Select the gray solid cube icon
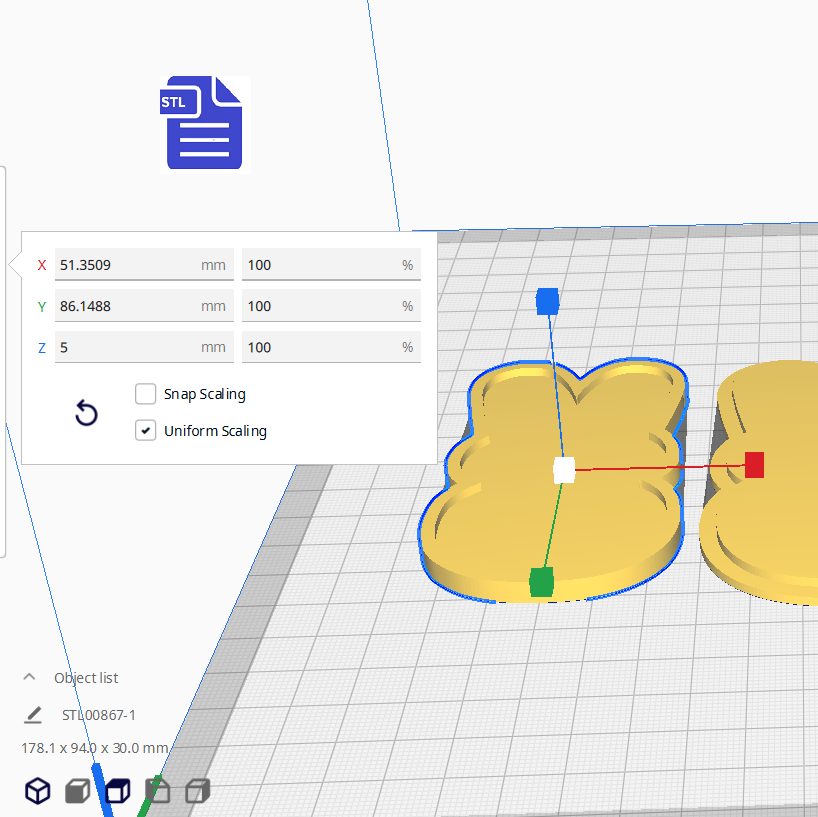Image resolution: width=818 pixels, height=817 pixels. [77, 790]
